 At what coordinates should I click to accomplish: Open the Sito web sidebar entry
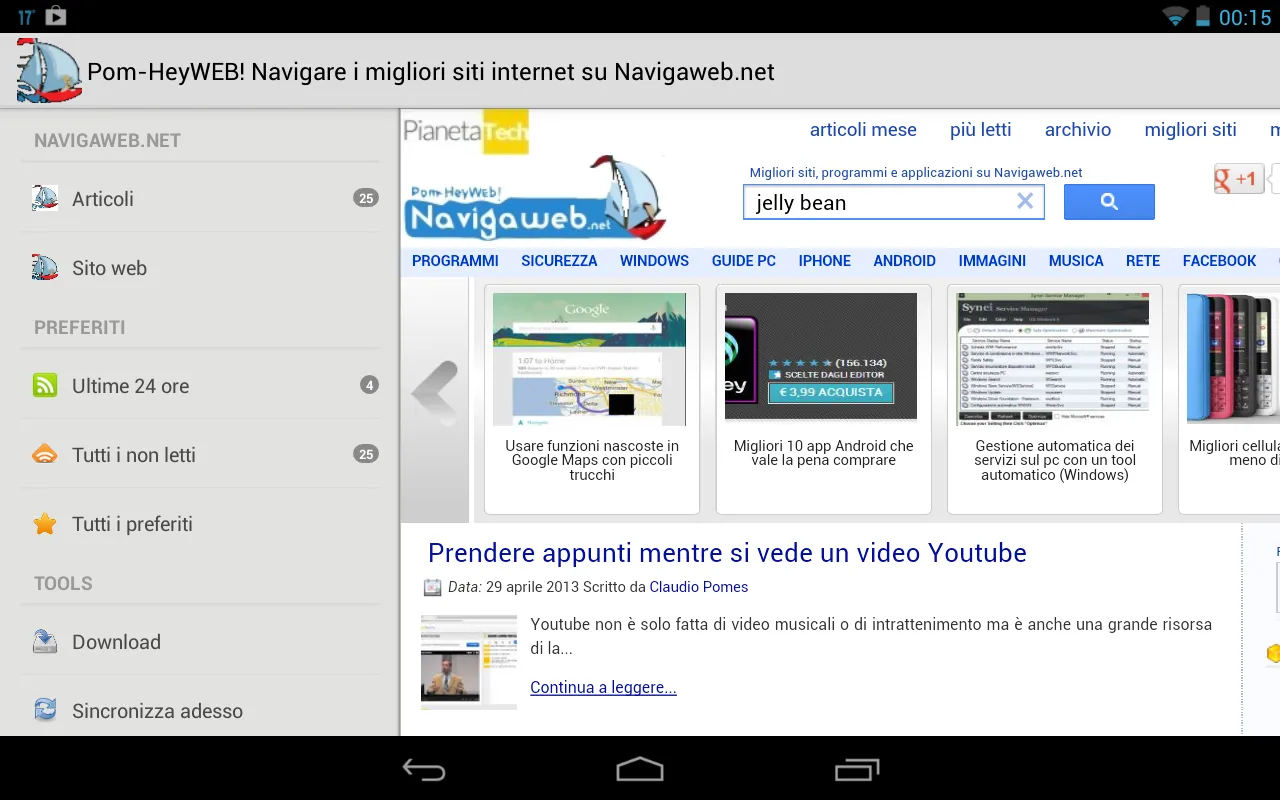[200, 268]
